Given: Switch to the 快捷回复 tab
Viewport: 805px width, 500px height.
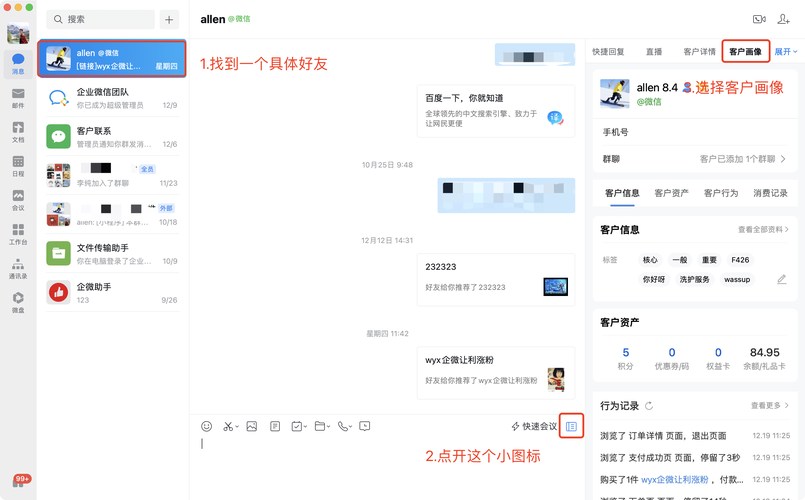Looking at the screenshot, I should pos(608,51).
